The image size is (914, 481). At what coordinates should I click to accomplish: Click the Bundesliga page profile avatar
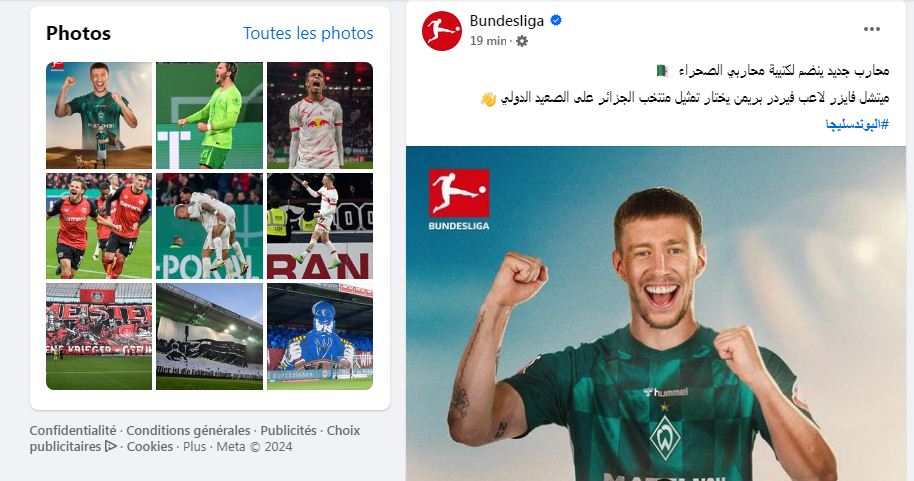(442, 31)
